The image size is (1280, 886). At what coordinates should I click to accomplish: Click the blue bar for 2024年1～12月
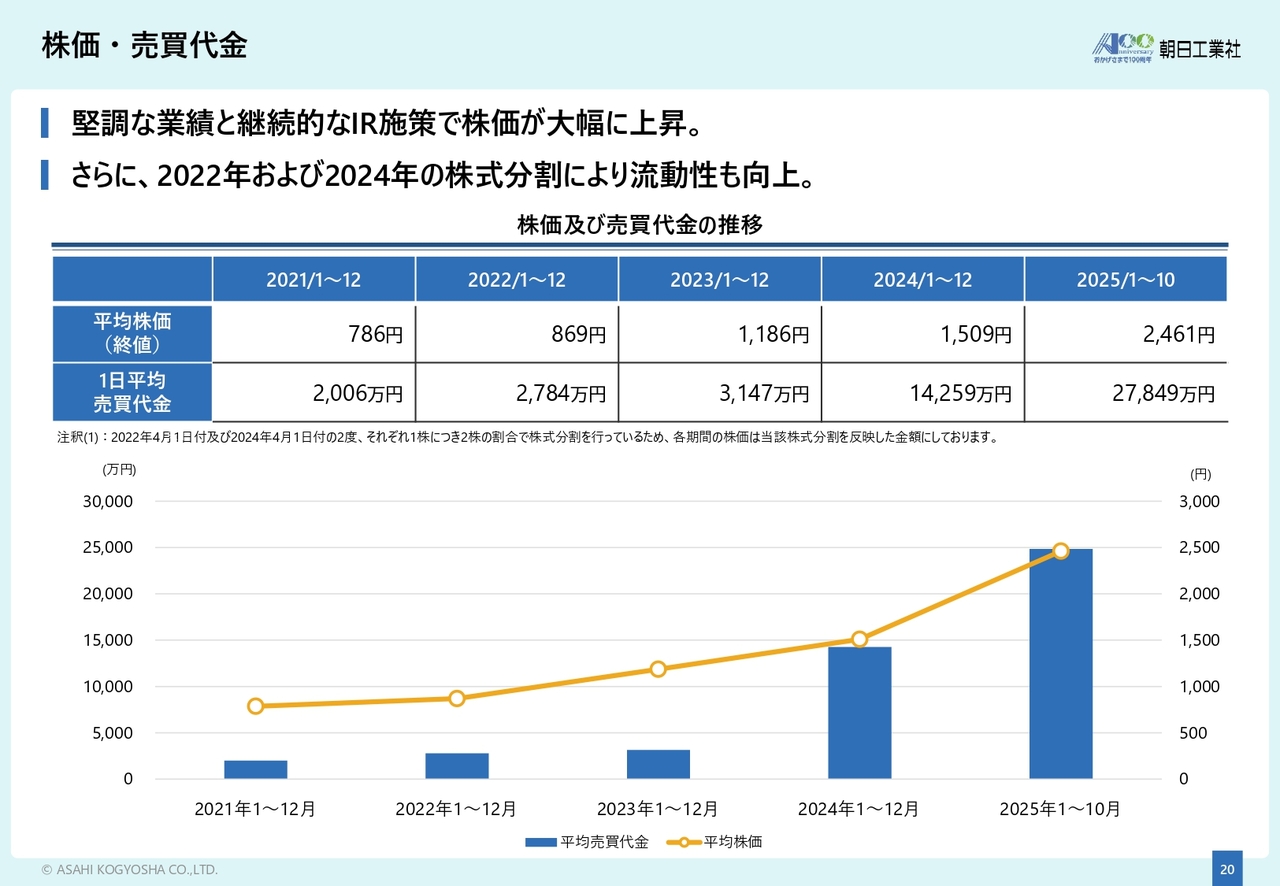click(x=859, y=712)
